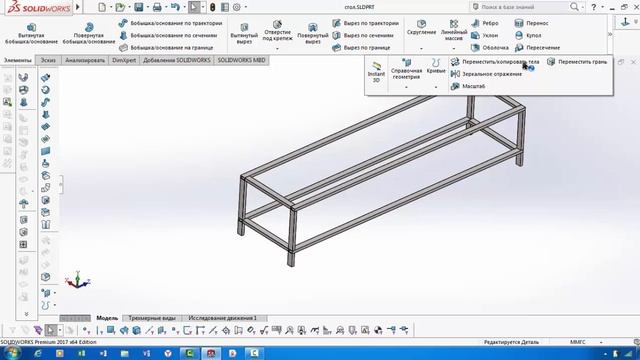
Task: Expand the Save dropdown arrow
Action: click(x=147, y=7)
